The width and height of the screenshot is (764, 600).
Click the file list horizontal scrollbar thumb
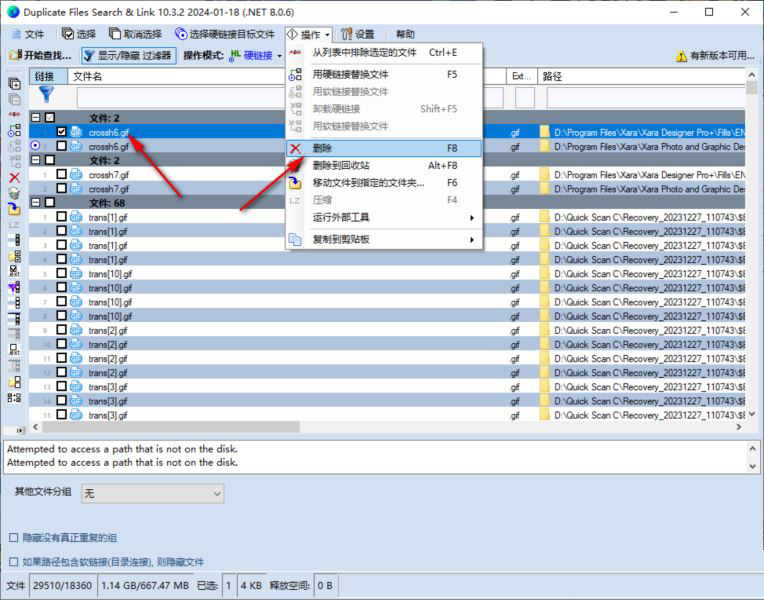pyautogui.click(x=171, y=427)
